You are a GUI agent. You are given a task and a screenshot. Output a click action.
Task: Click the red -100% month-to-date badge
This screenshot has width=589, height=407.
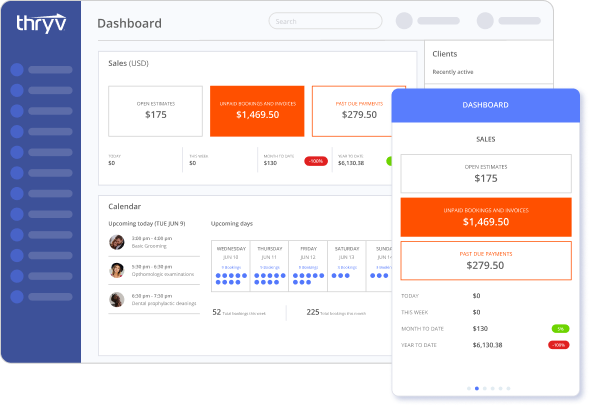tap(316, 161)
